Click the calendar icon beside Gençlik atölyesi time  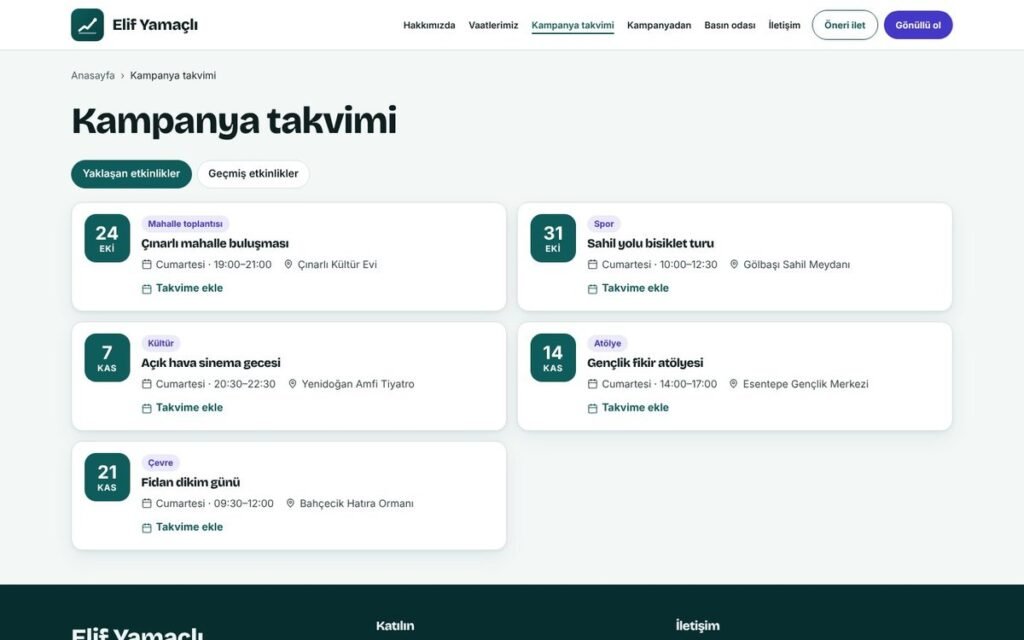pyautogui.click(x=592, y=384)
